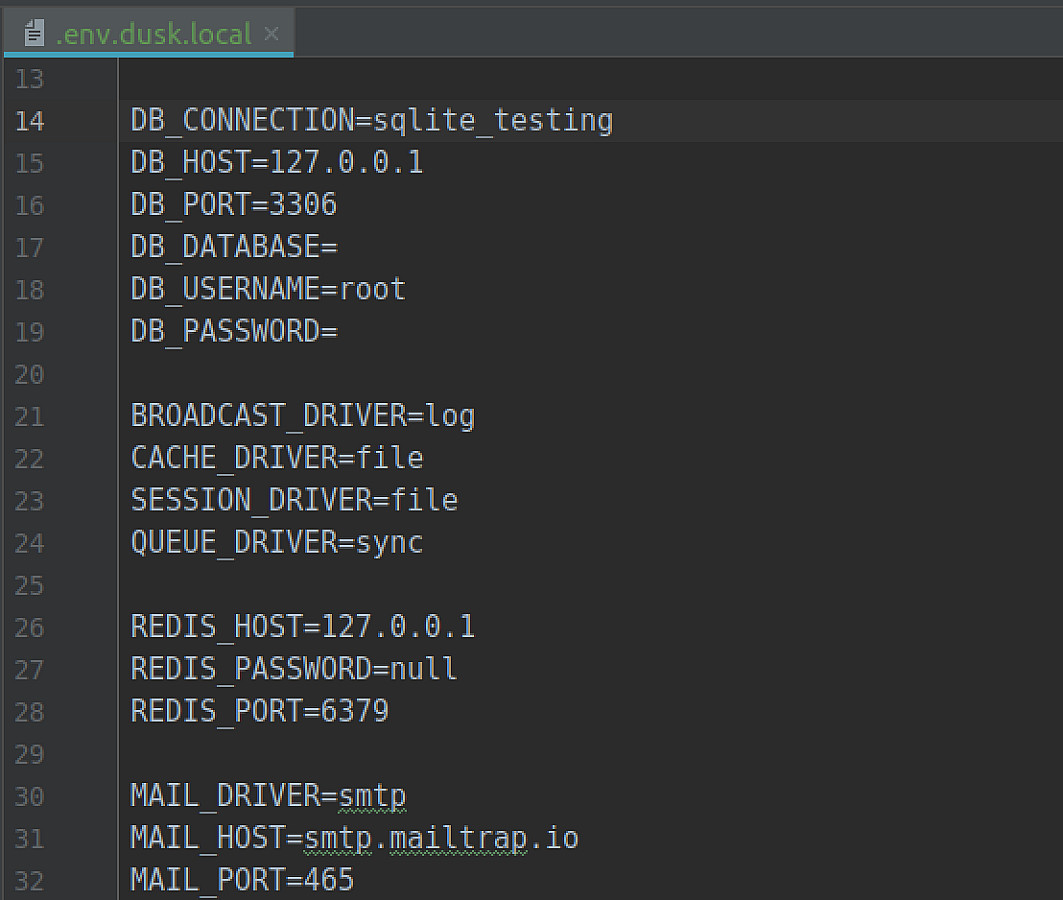This screenshot has width=1063, height=900.
Task: Click line number 14 in the gutter
Action: [30, 121]
